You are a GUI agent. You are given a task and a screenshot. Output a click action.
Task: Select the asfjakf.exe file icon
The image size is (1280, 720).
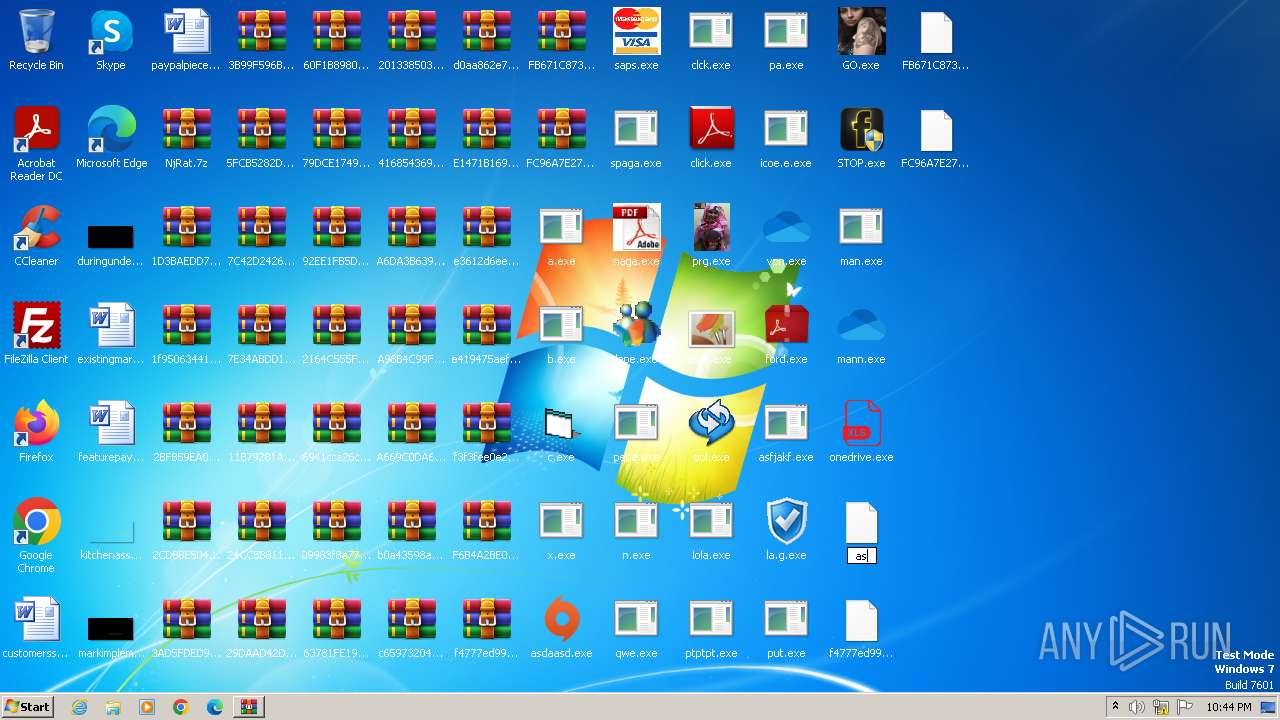[x=786, y=432]
